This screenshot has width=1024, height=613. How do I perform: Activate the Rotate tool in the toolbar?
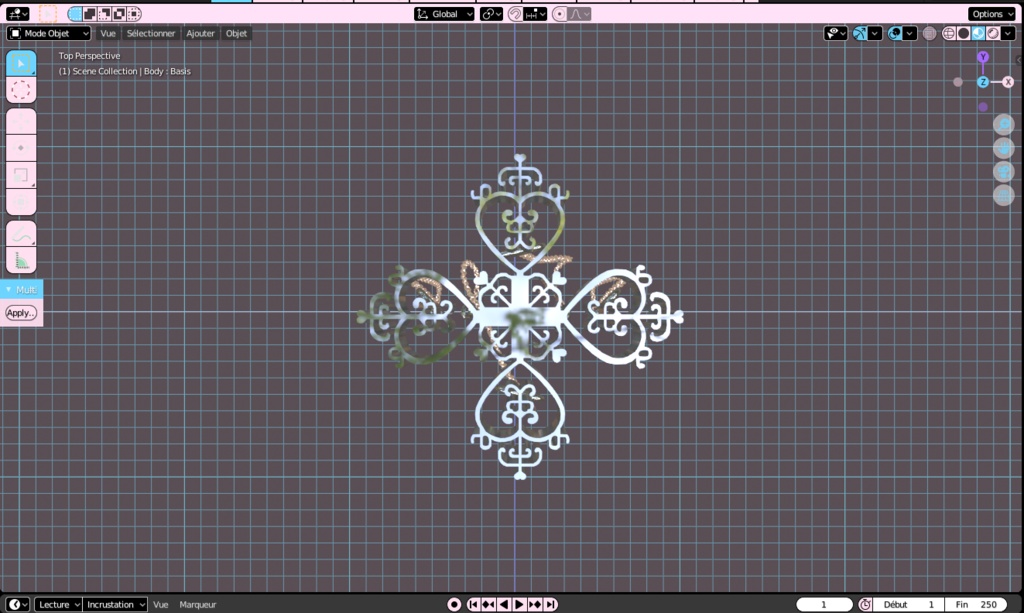(x=21, y=148)
